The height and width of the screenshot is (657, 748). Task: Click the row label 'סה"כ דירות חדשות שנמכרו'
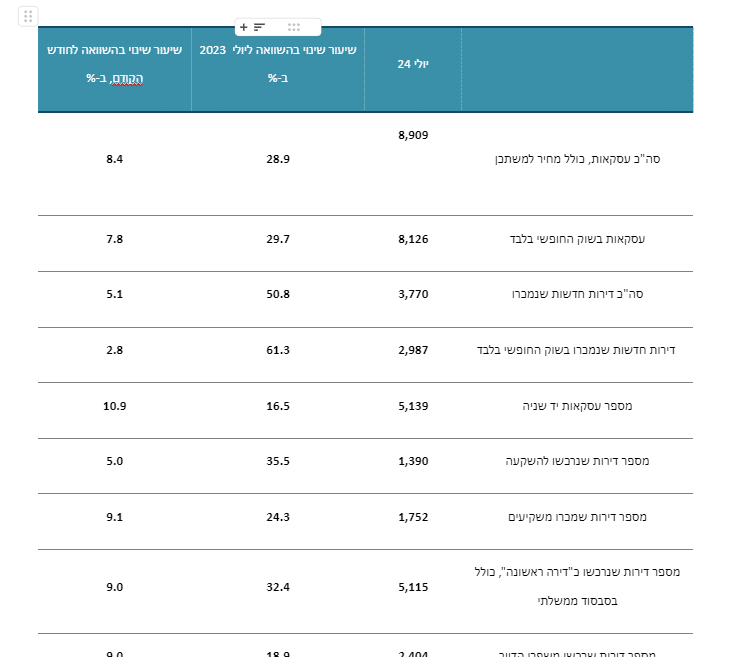(577, 294)
